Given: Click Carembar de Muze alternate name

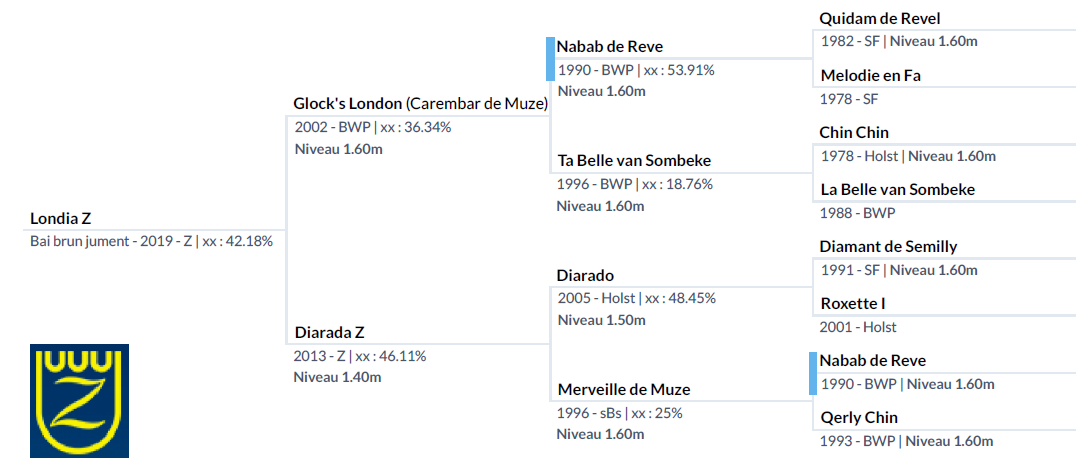Looking at the screenshot, I should pos(477,104).
